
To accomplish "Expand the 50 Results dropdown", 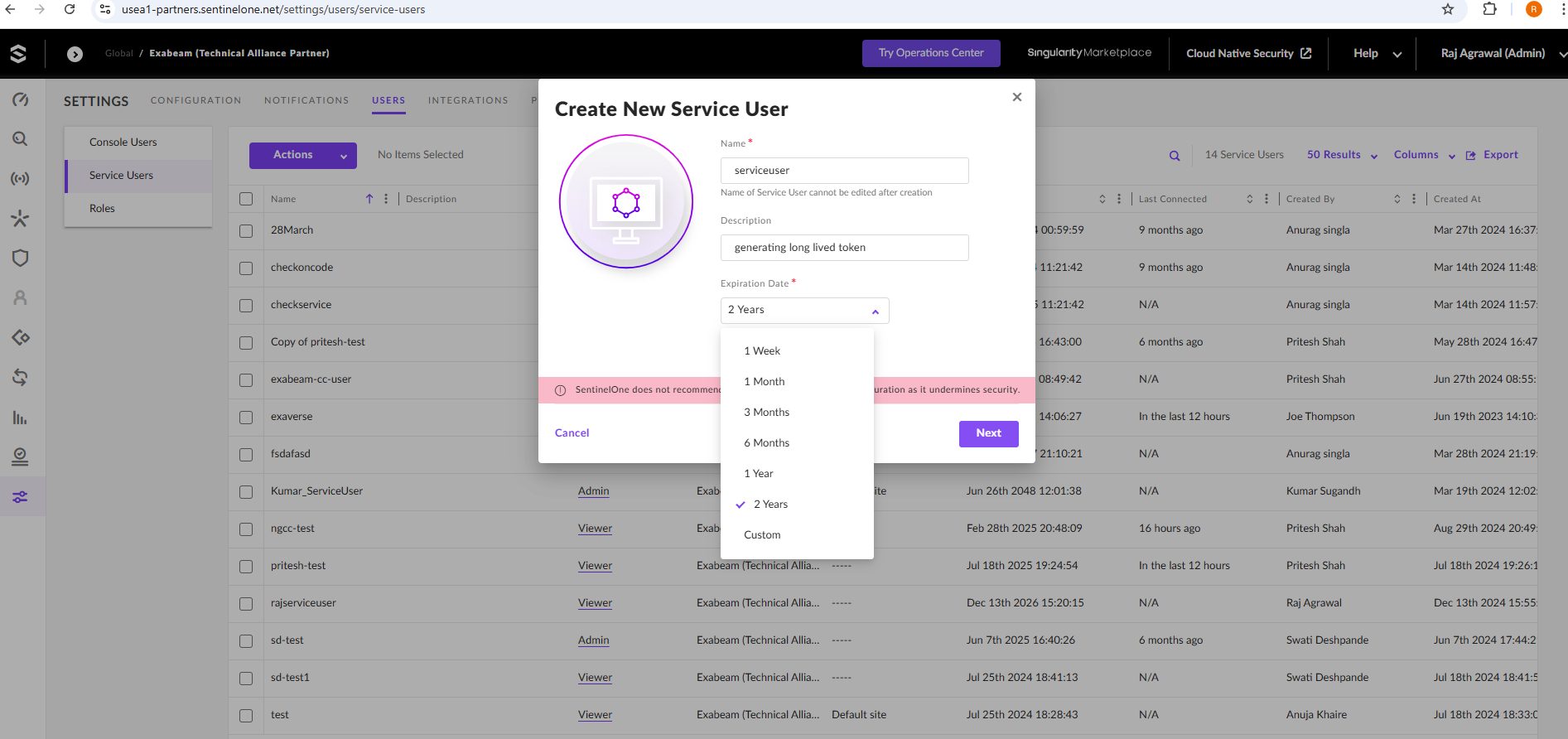I will 1342,155.
